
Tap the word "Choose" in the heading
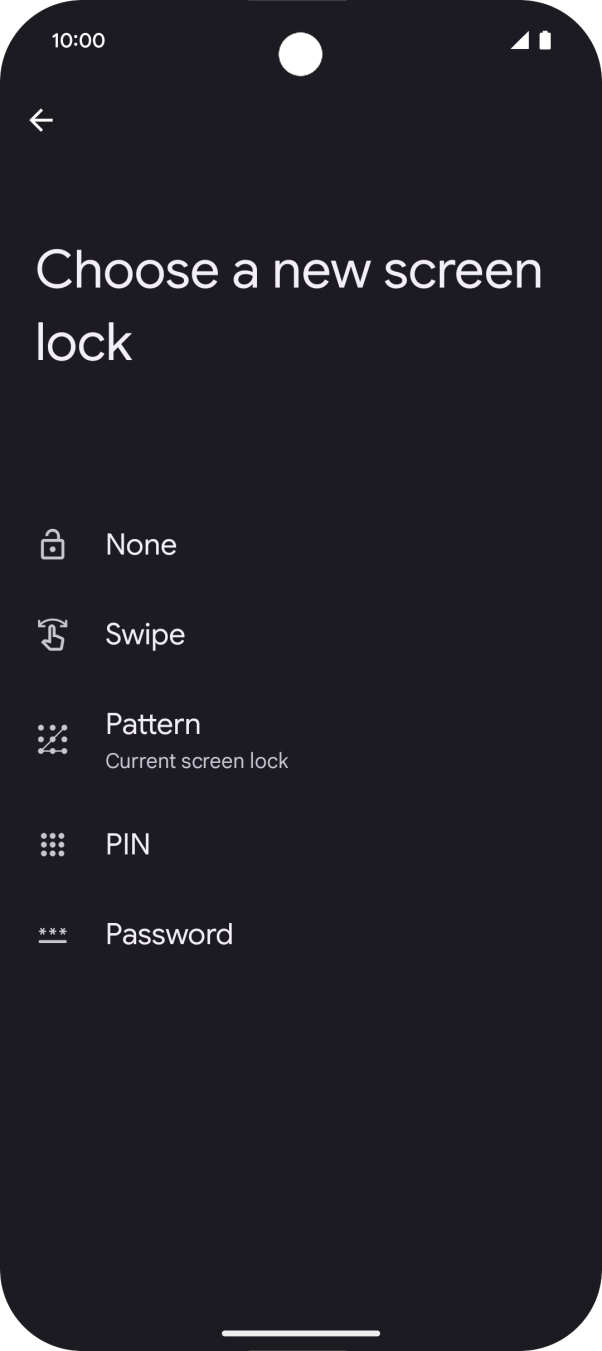(127, 270)
